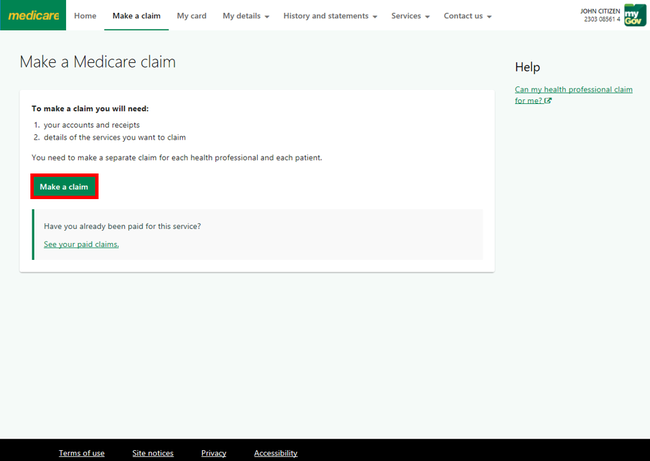
Task: Open the Privacy footer link
Action: 213,453
